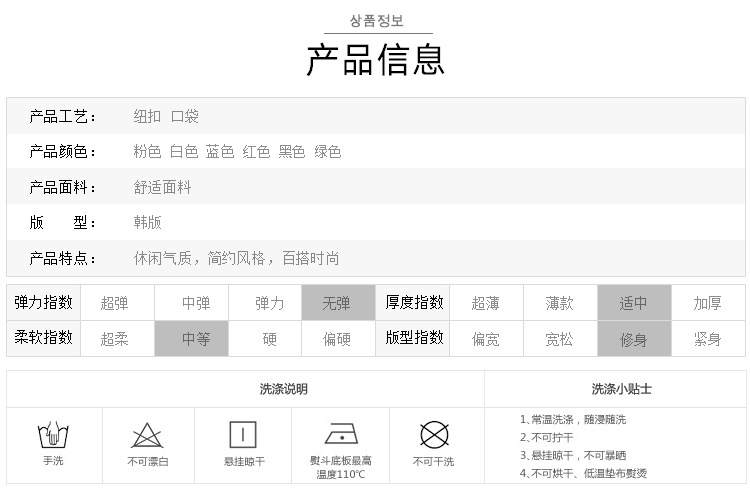Select the 超弹 elasticity cell
The width and height of the screenshot is (750, 500).
[x=118, y=303]
